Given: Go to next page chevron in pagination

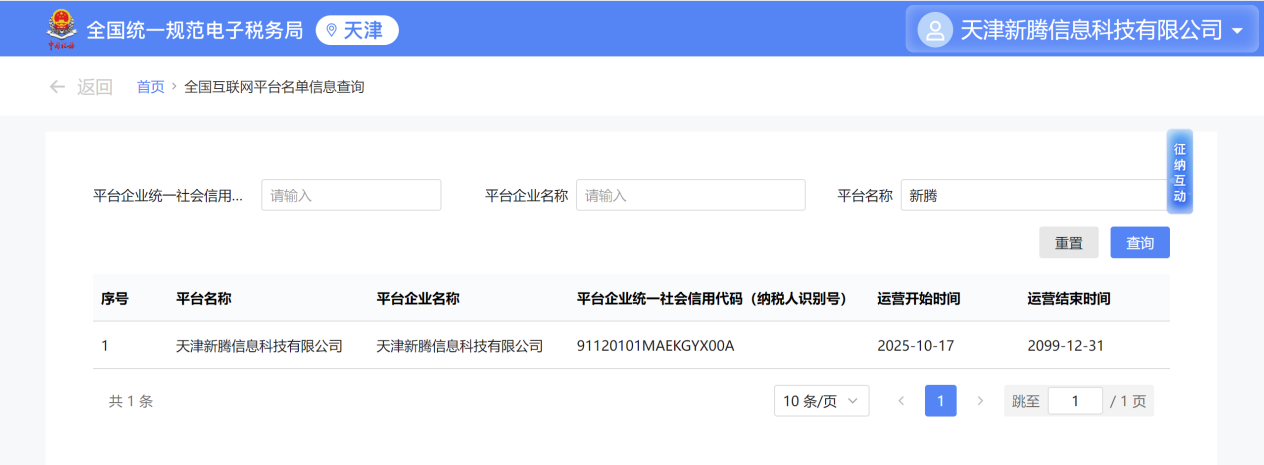Looking at the screenshot, I should 980,401.
